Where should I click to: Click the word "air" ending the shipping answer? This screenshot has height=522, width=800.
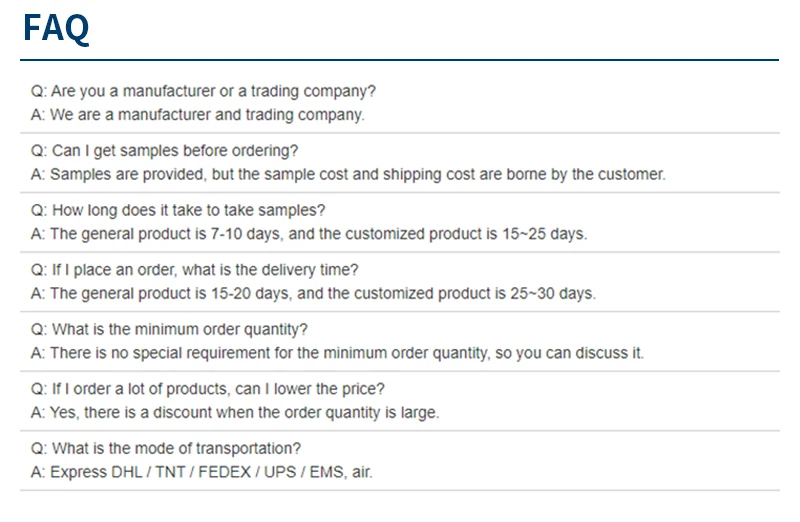click(x=361, y=472)
